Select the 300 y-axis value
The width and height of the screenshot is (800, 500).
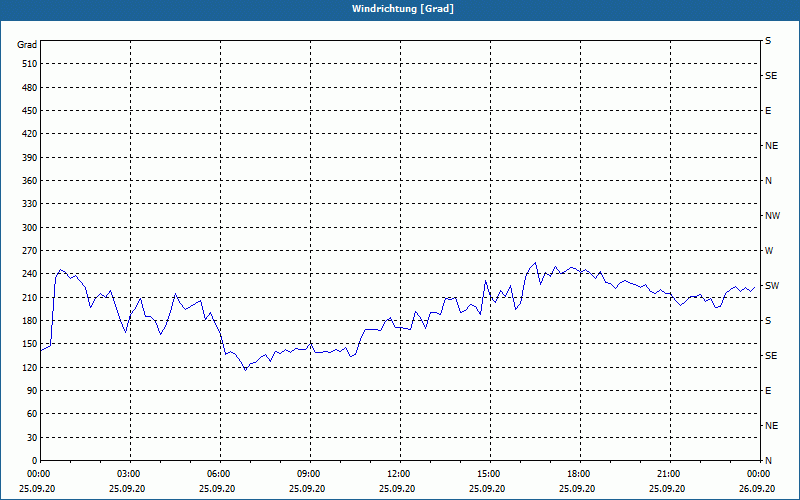(x=30, y=228)
